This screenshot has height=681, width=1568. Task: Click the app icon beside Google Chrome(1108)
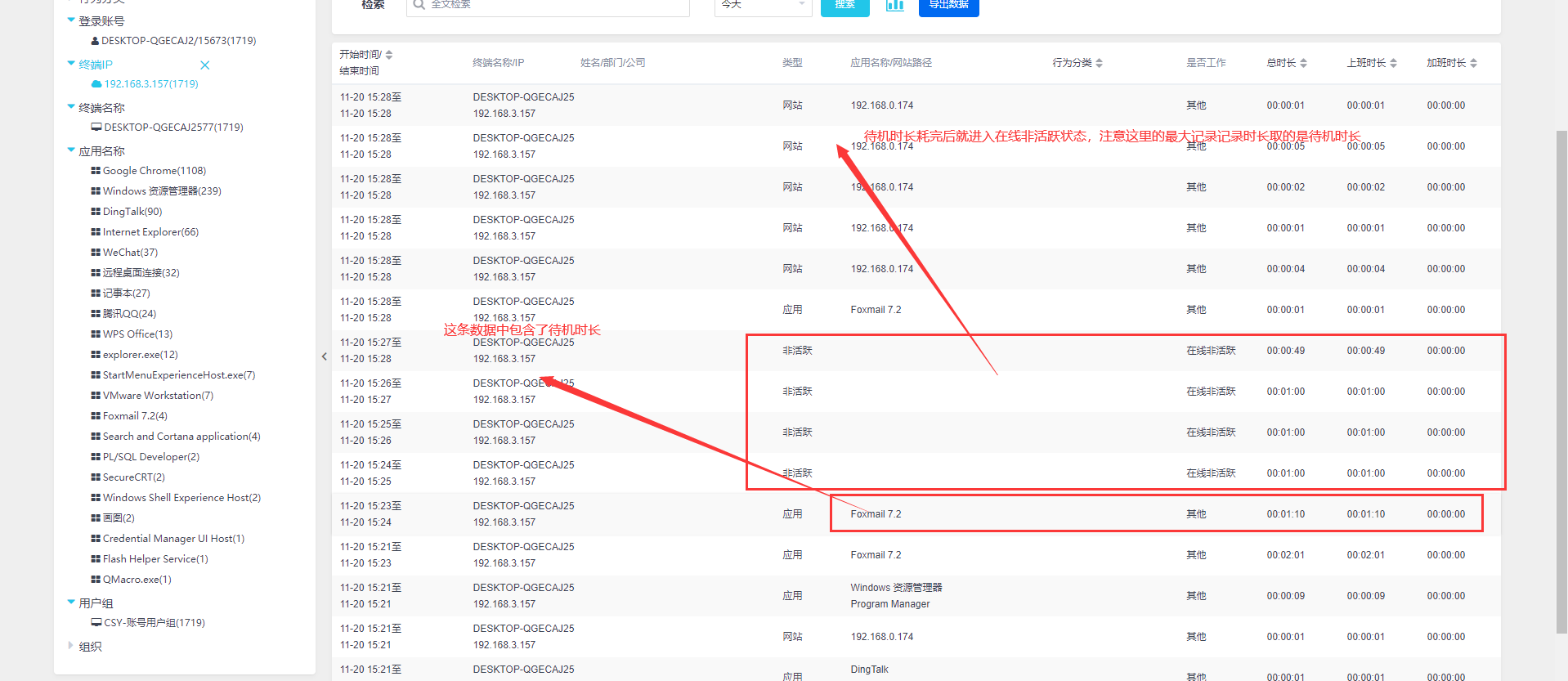96,171
